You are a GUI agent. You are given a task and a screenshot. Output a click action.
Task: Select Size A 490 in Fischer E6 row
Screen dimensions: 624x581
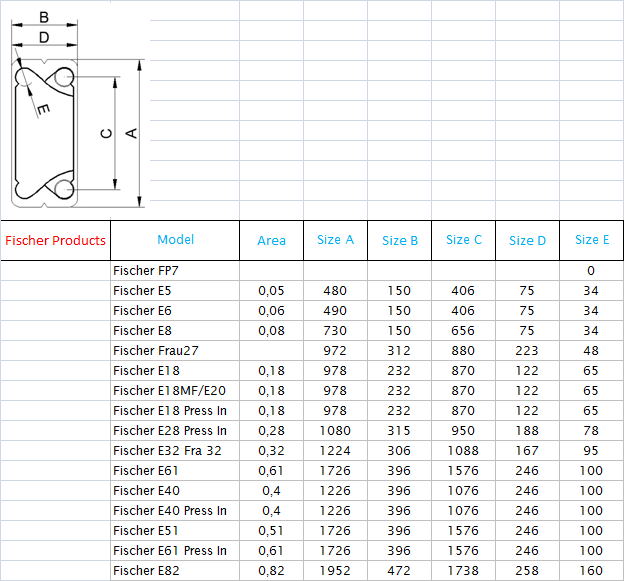coord(335,310)
